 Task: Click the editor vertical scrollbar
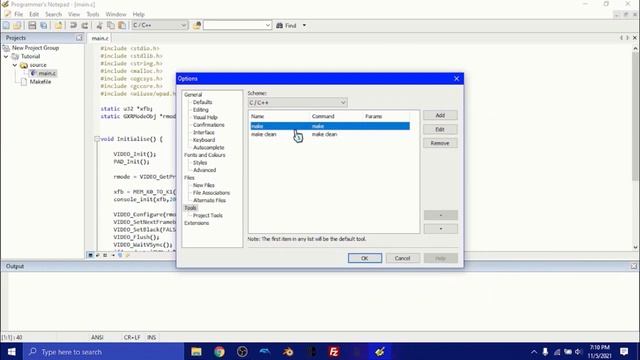tap(636, 118)
